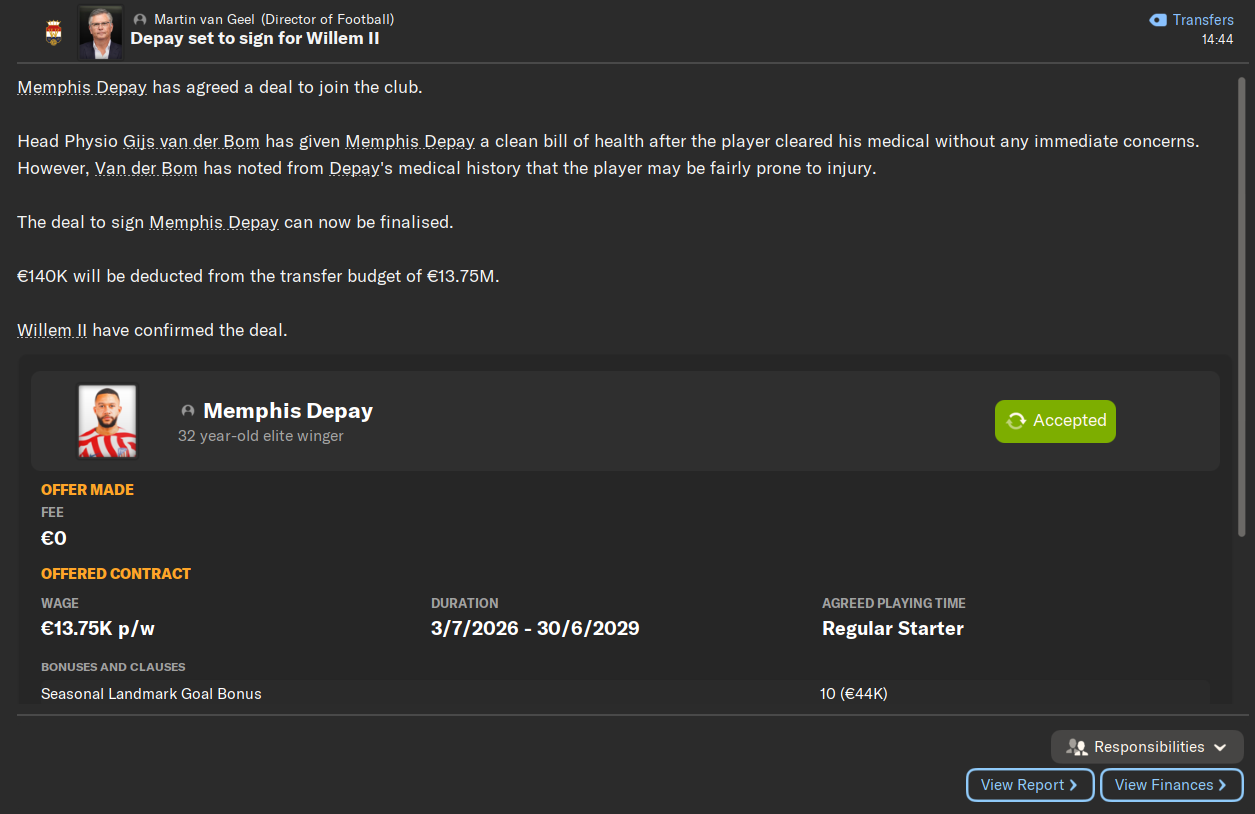
Task: Open Martin van Geel's profile name link
Action: 203,19
